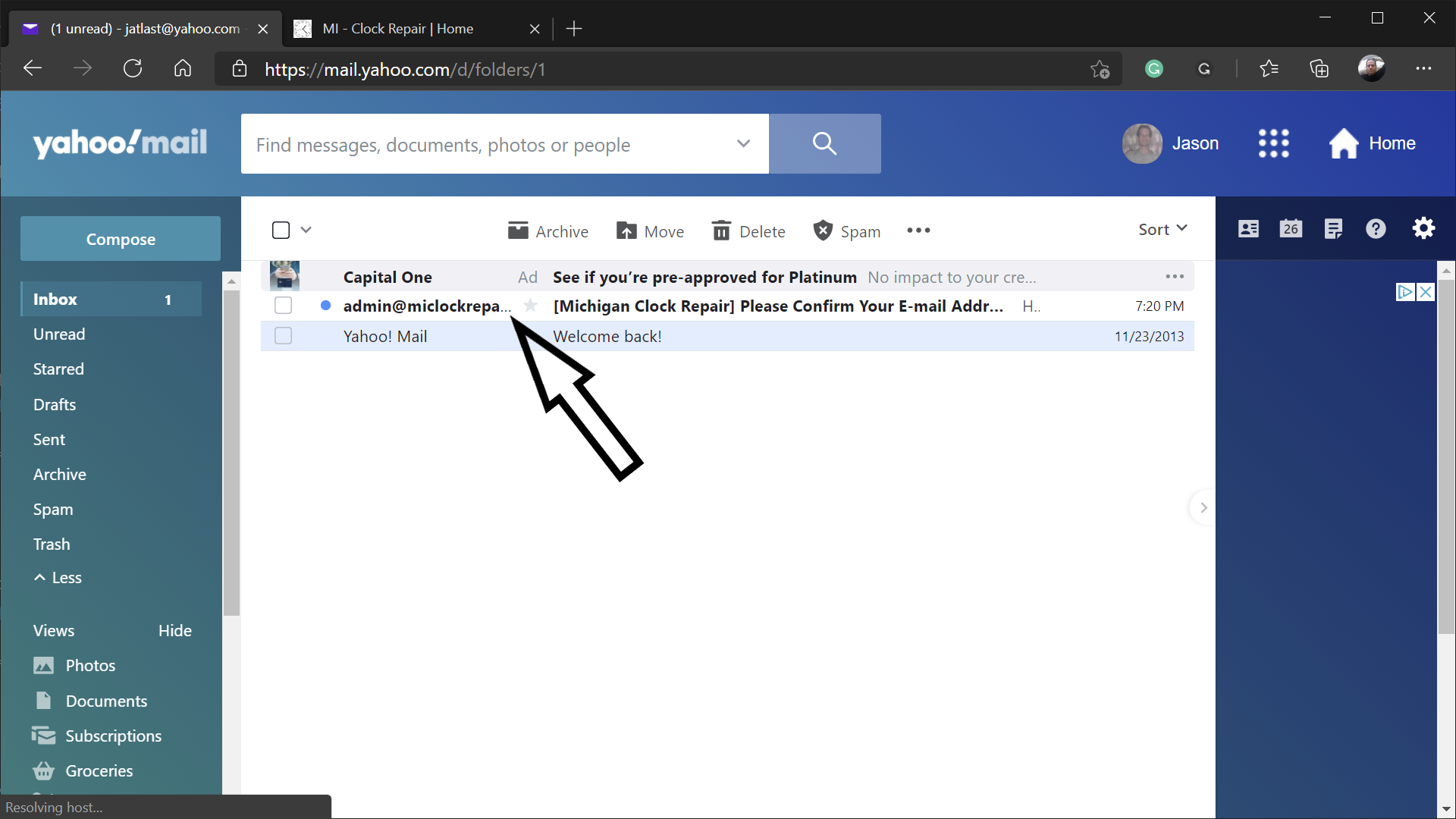View site lock information icon
The height and width of the screenshot is (819, 1456).
pos(240,69)
